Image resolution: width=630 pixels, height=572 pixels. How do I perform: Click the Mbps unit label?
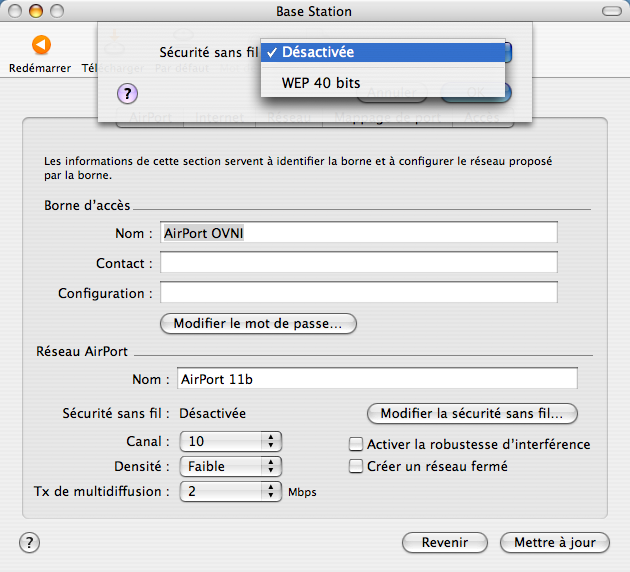click(x=302, y=492)
